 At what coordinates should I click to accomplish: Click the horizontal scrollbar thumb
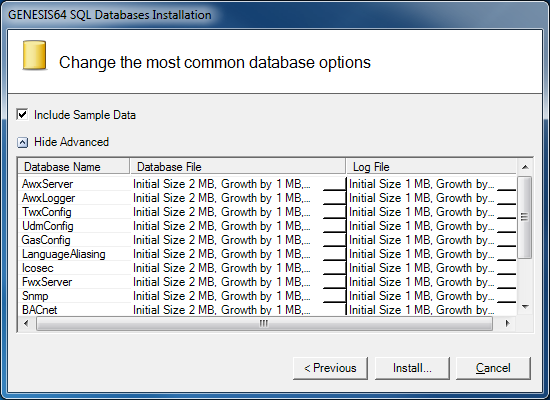pos(264,323)
